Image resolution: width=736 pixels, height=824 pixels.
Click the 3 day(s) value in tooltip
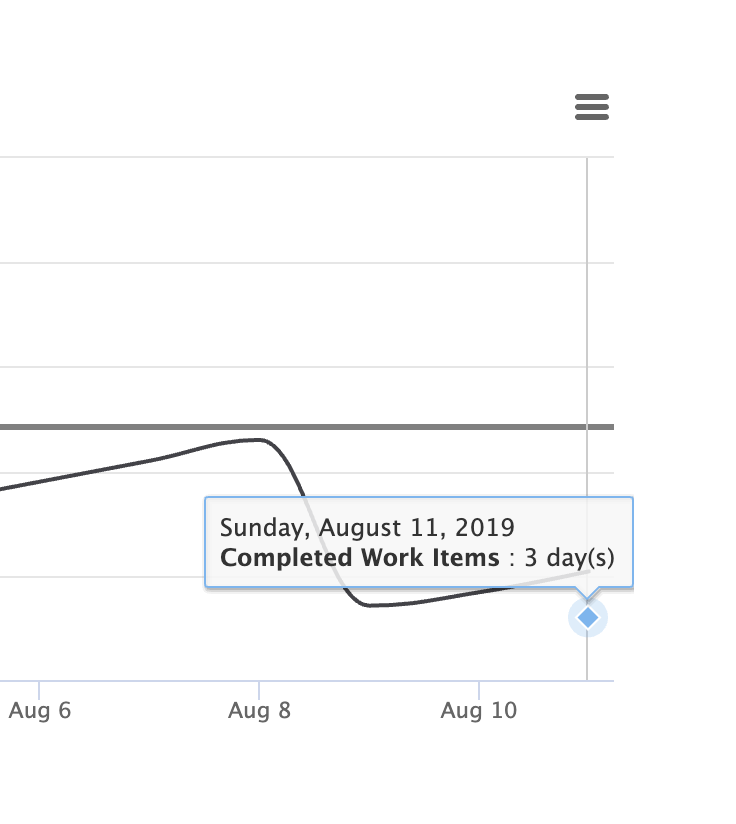(569, 558)
